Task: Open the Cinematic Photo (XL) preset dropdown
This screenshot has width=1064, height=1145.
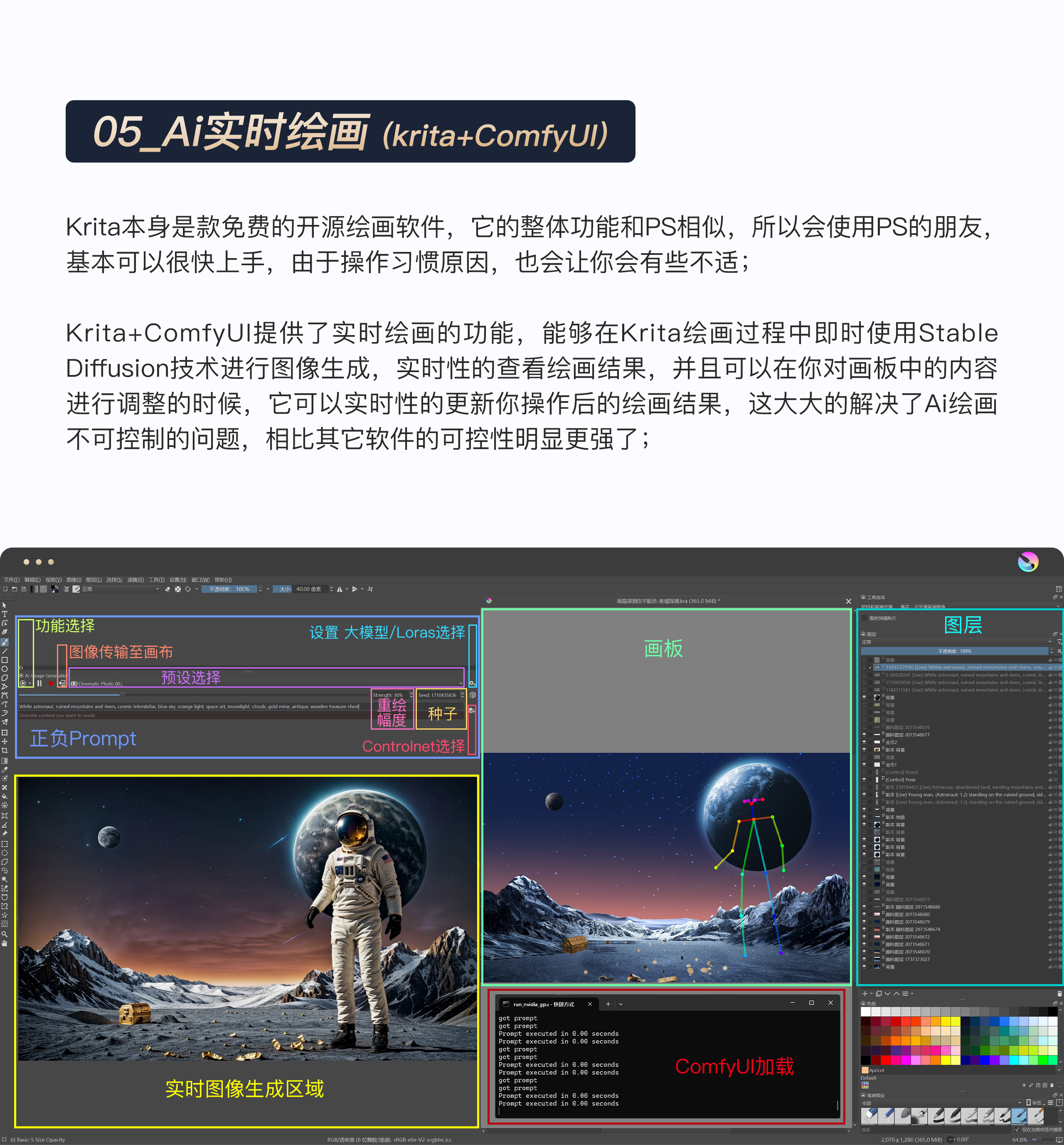Action: point(266,684)
